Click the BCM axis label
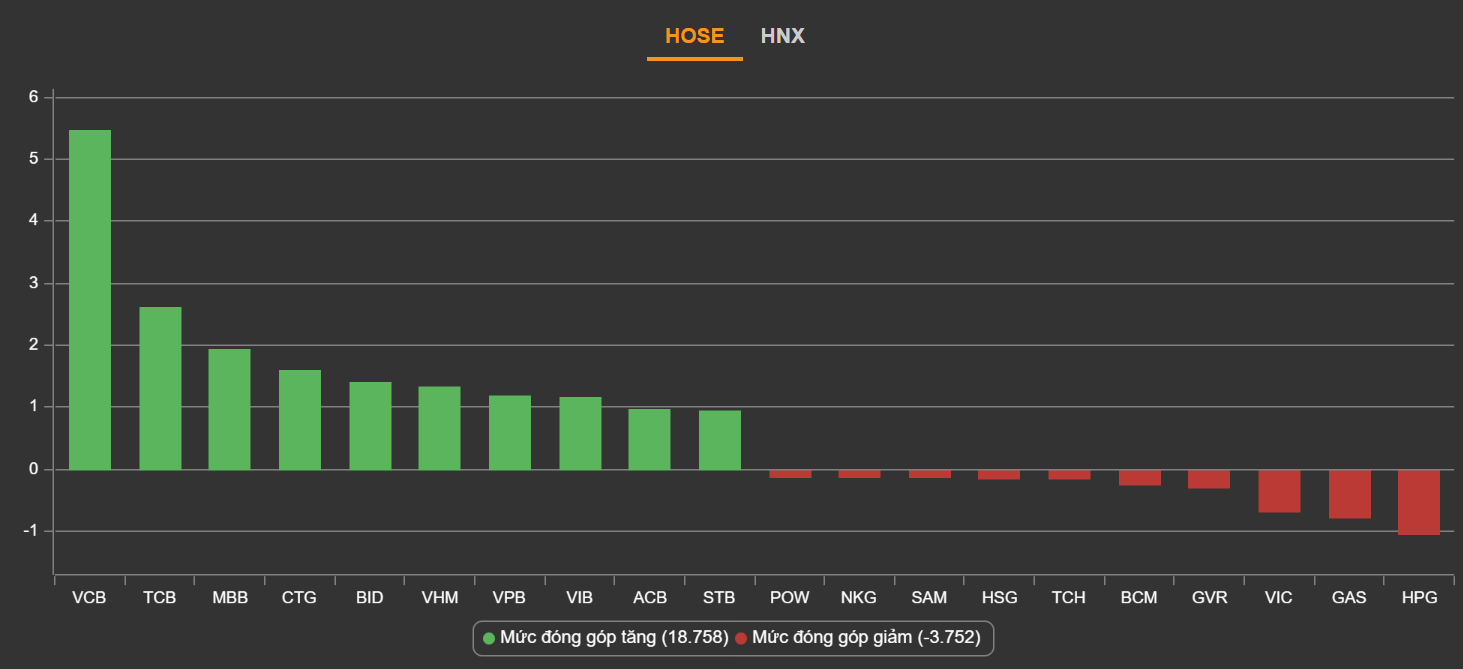This screenshot has width=1463, height=669. click(x=1139, y=598)
